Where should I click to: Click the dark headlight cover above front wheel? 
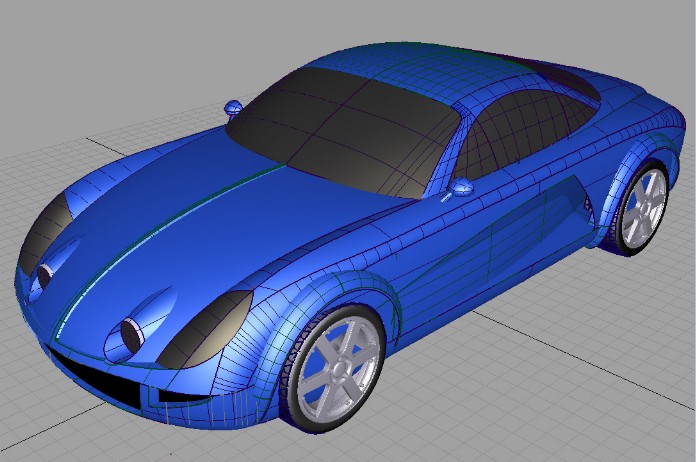205,328
